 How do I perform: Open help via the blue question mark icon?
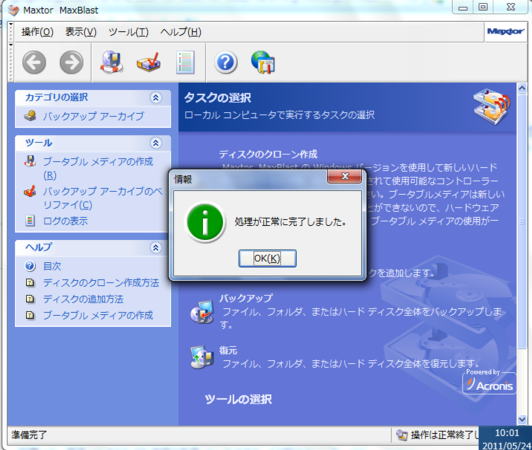(226, 62)
